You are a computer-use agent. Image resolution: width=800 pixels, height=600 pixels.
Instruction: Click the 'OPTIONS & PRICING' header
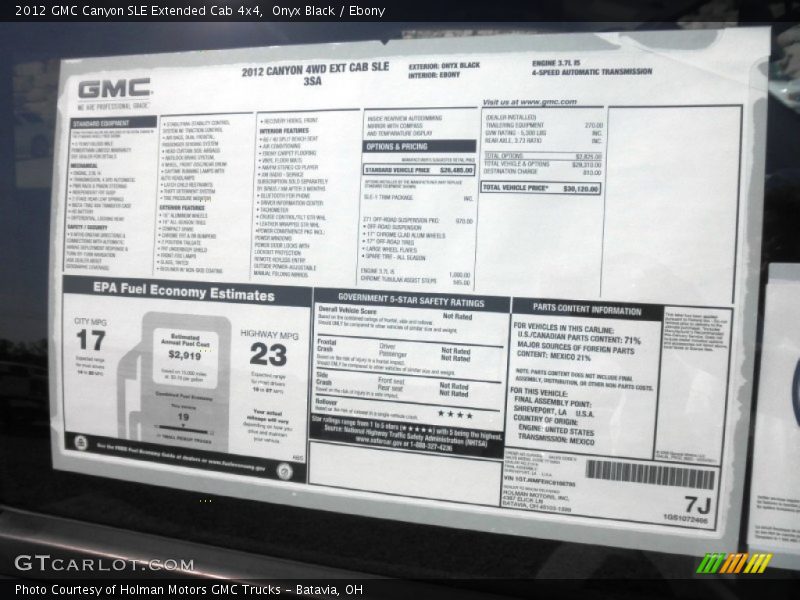click(x=419, y=146)
